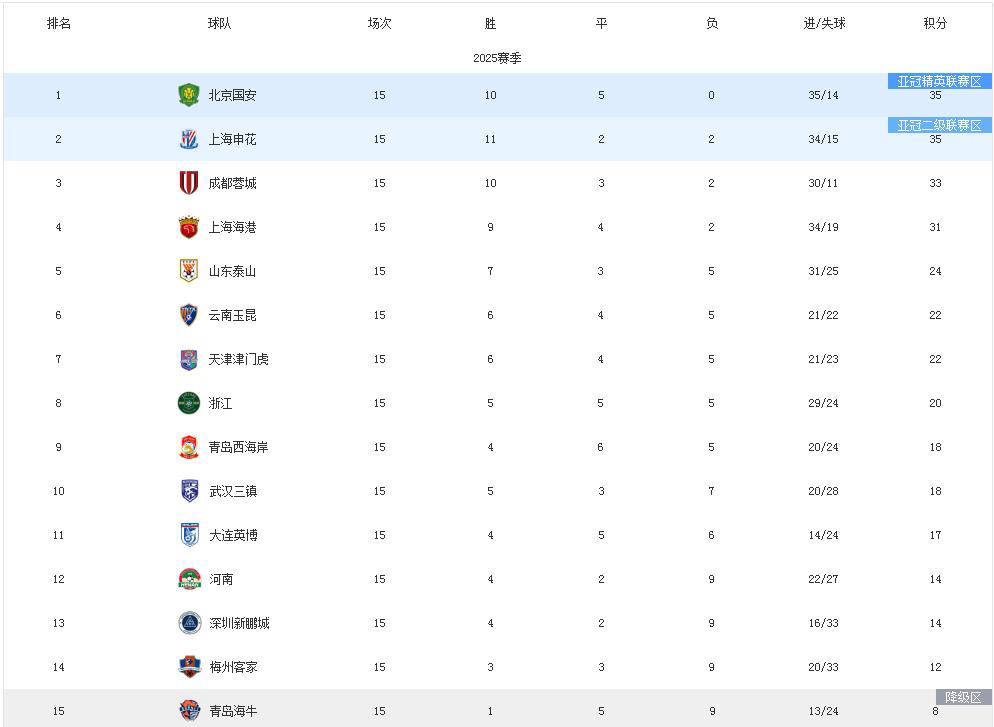Click the 进/失球 column header
994x727 pixels.
824,23
